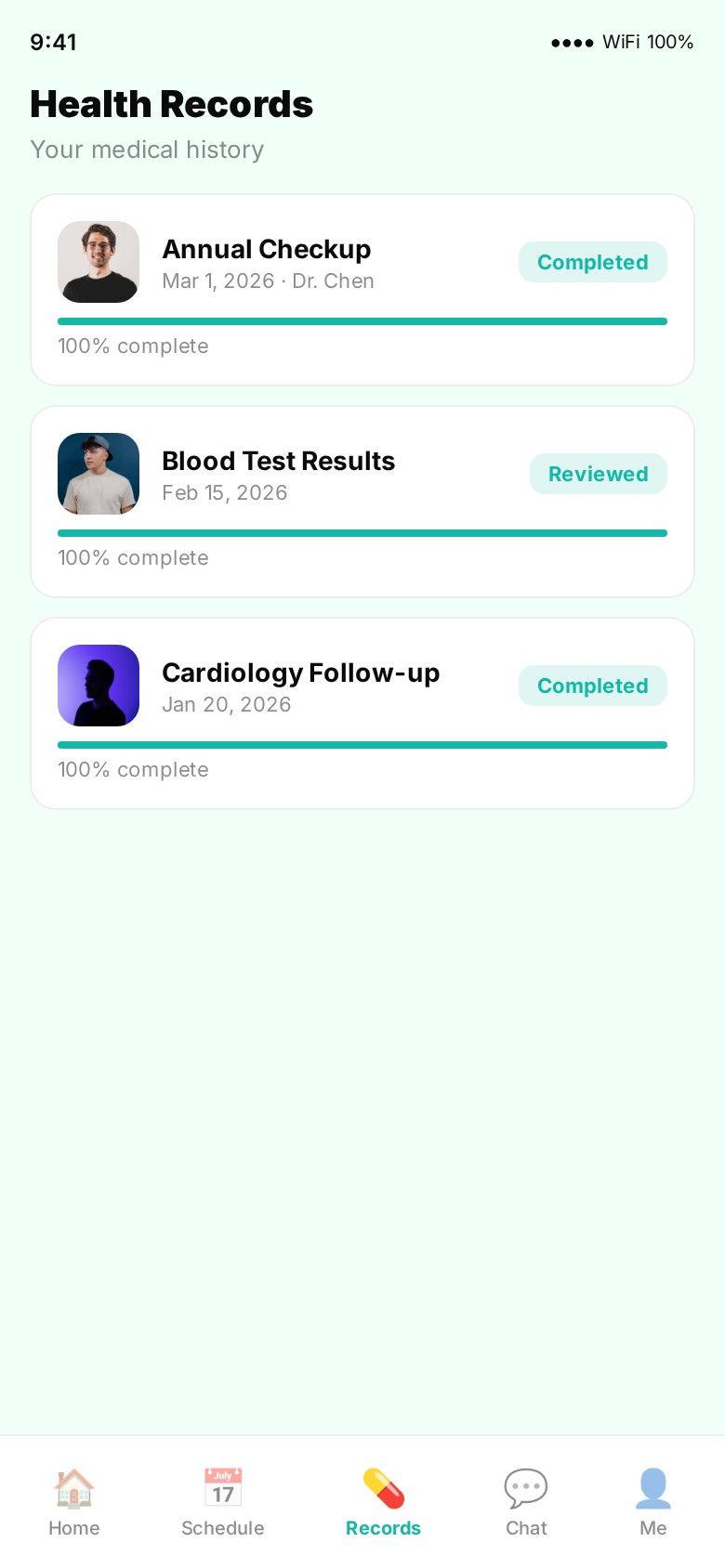
Task: Click the Reviewed status badge
Action: pos(599,474)
